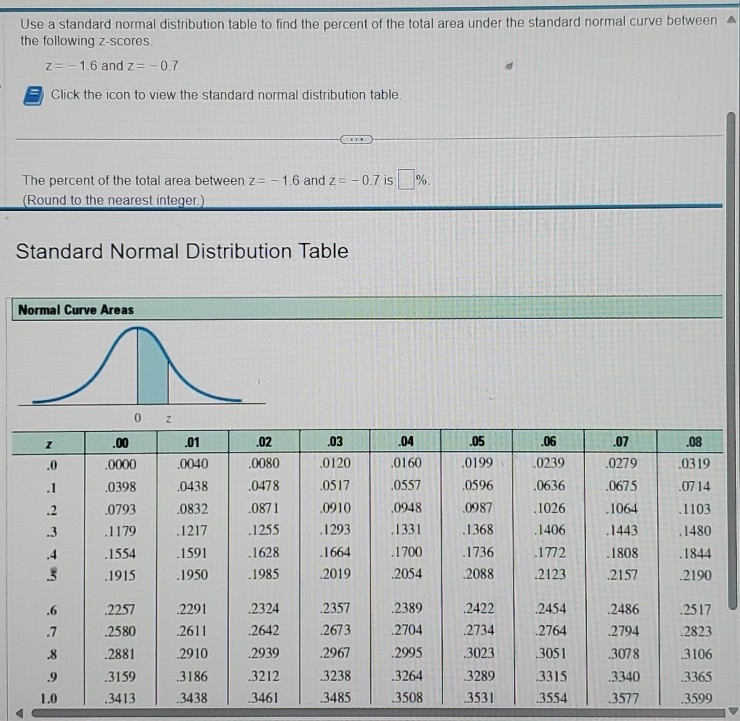Click the horizontal scrollbar thumb
The width and height of the screenshot is (740, 721).
pos(378,713)
